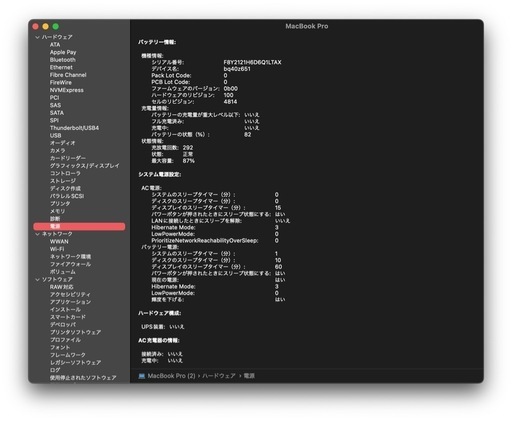Click the charge cycle count 292
512x421 pixels.
coord(188,148)
